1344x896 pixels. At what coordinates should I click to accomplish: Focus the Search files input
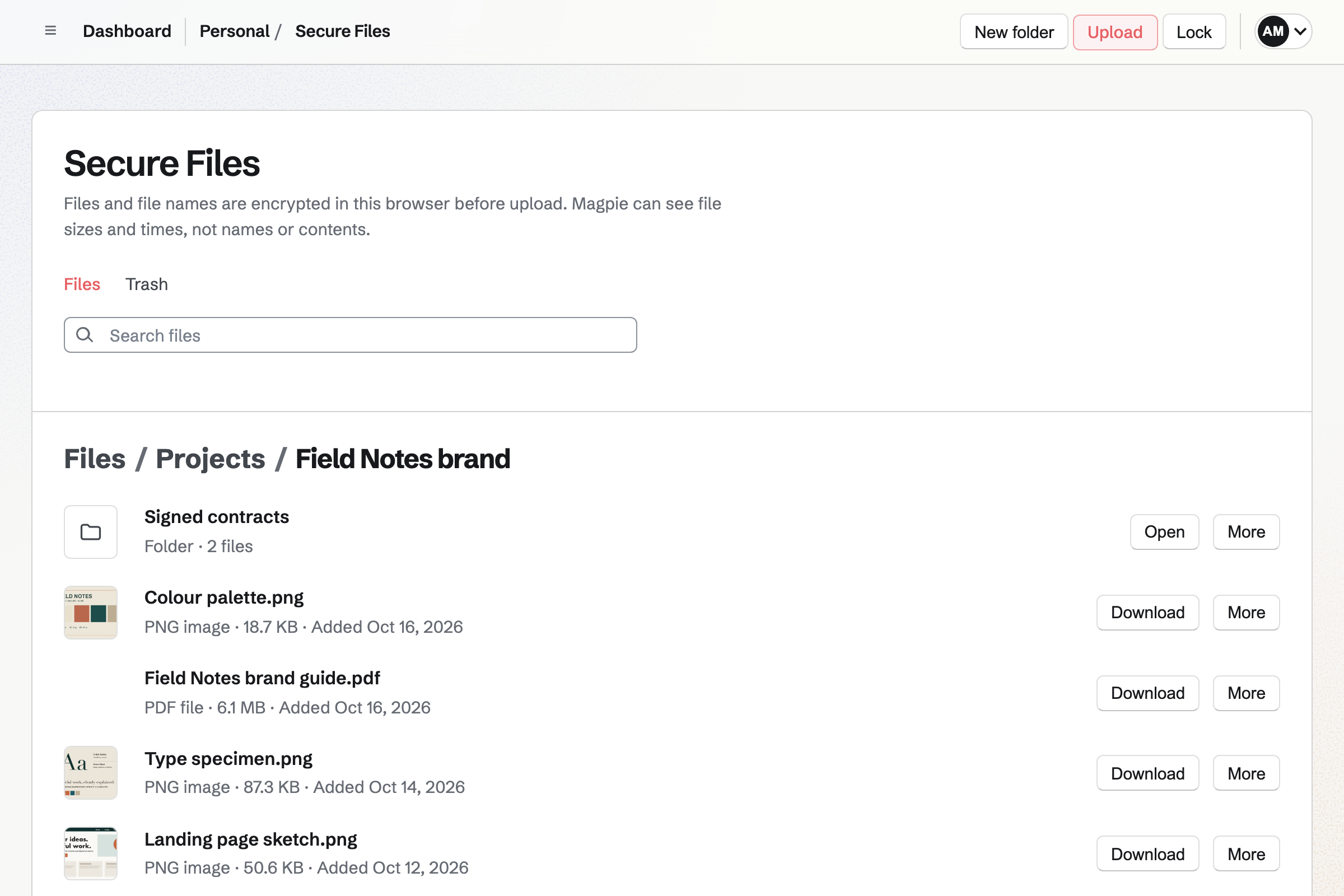point(351,335)
